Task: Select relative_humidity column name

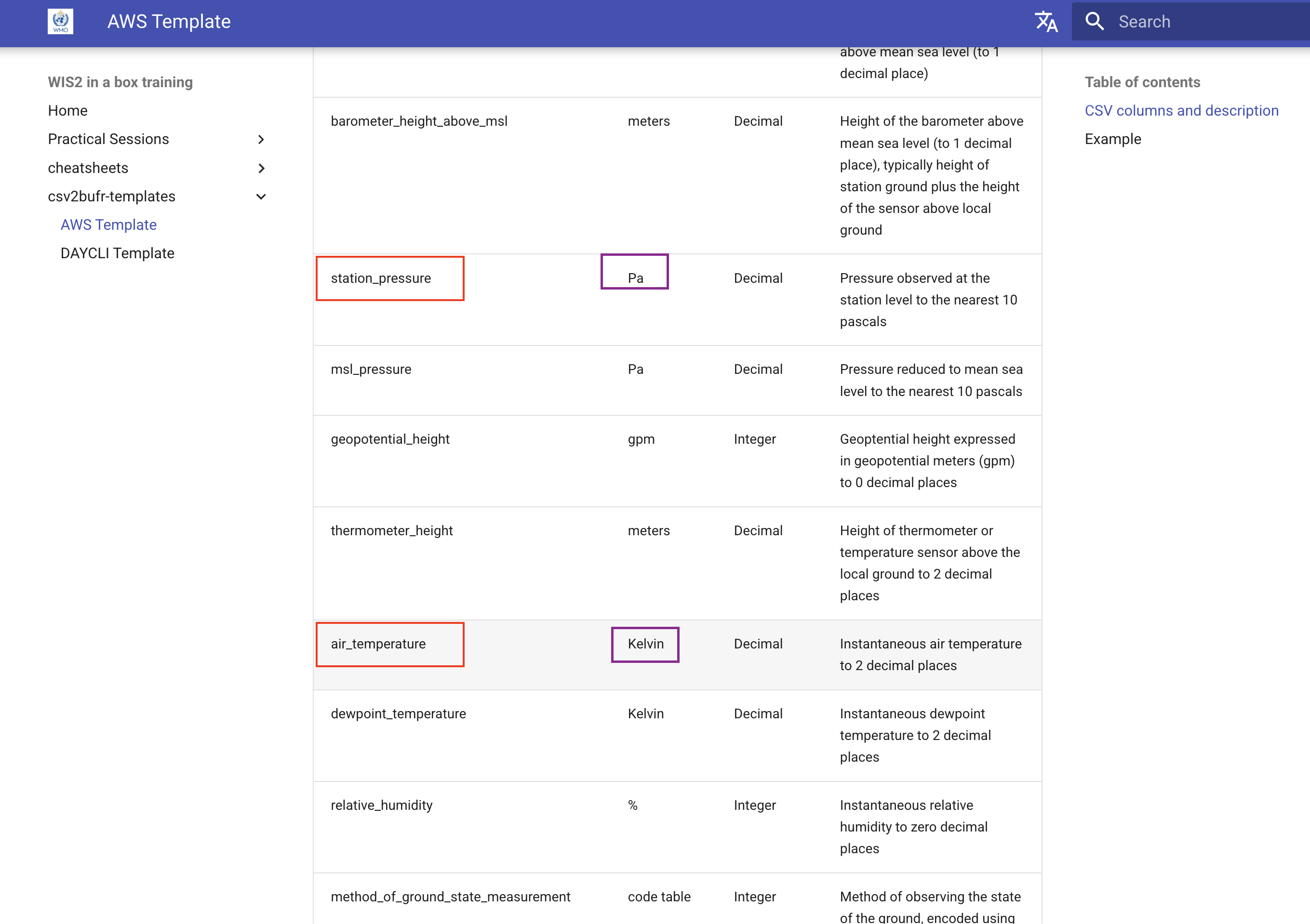Action: 382,805
